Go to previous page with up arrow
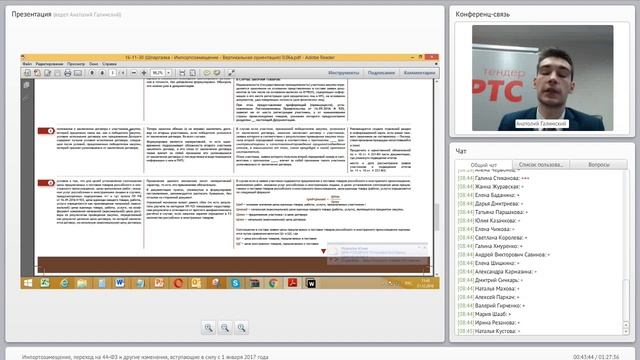This screenshot has width=640, height=360. (92, 73)
